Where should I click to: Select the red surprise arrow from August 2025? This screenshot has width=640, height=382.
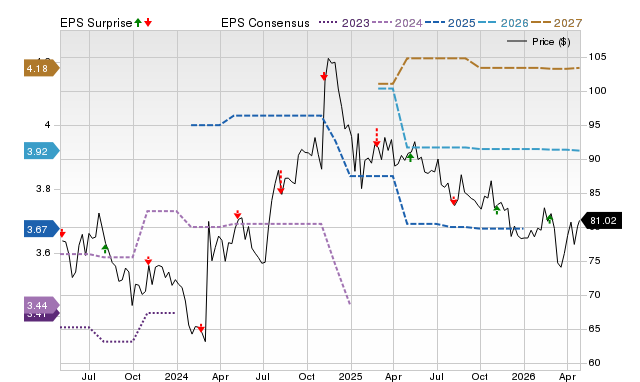(x=453, y=201)
